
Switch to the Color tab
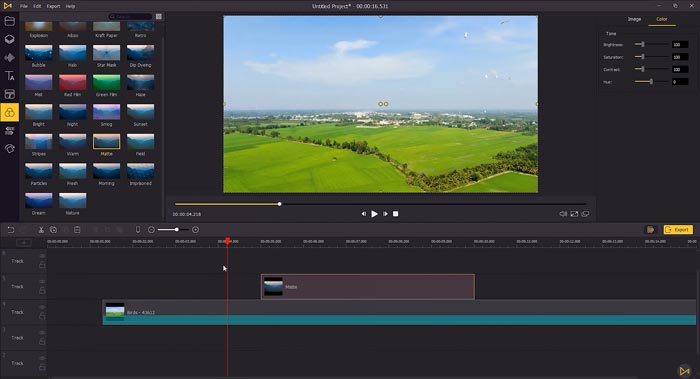[662, 19]
